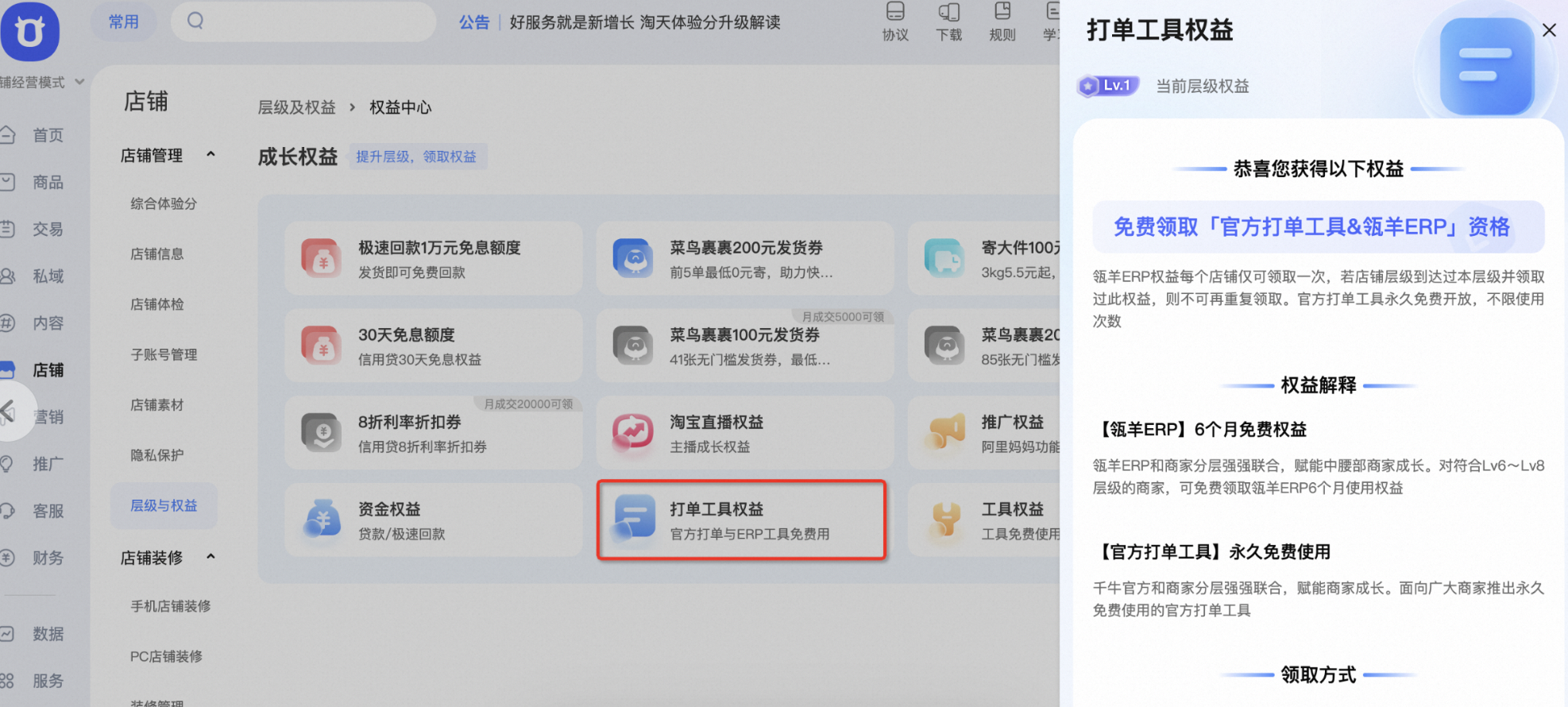Click 当前层级权益 label in panel
The width and height of the screenshot is (1568, 707).
pyautogui.click(x=1202, y=86)
